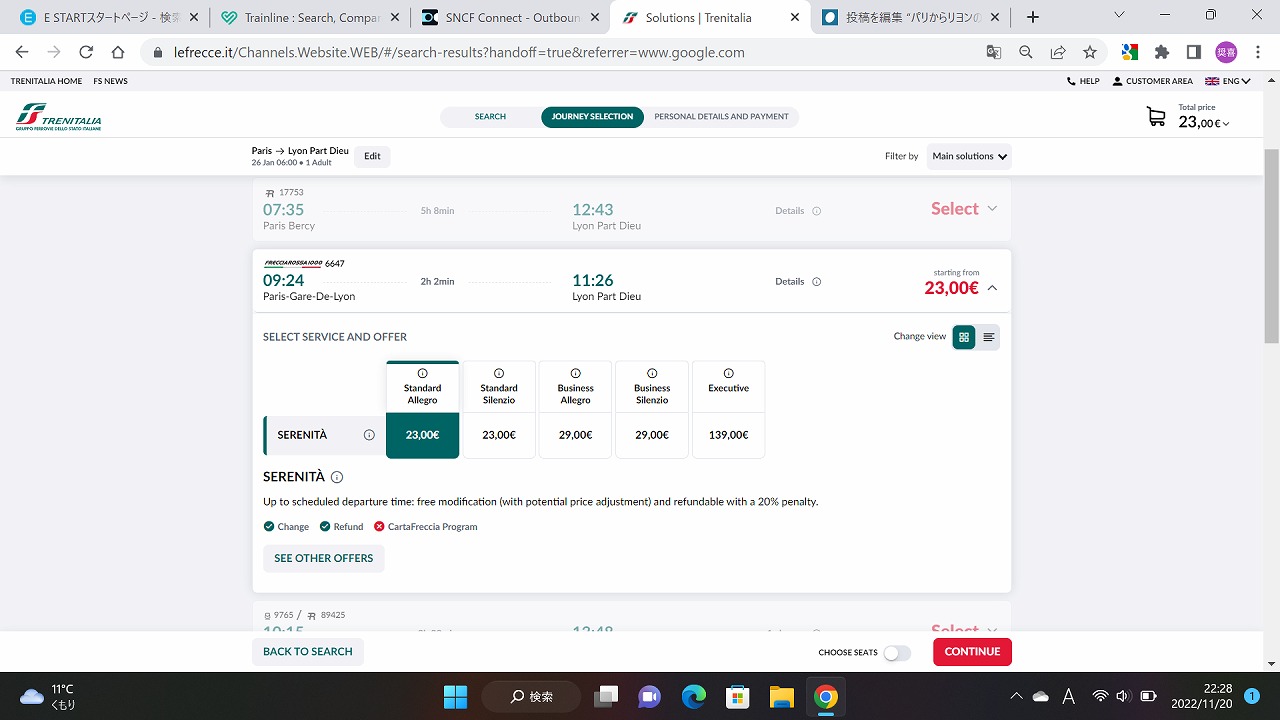Open Customer Area link

(x=1153, y=81)
